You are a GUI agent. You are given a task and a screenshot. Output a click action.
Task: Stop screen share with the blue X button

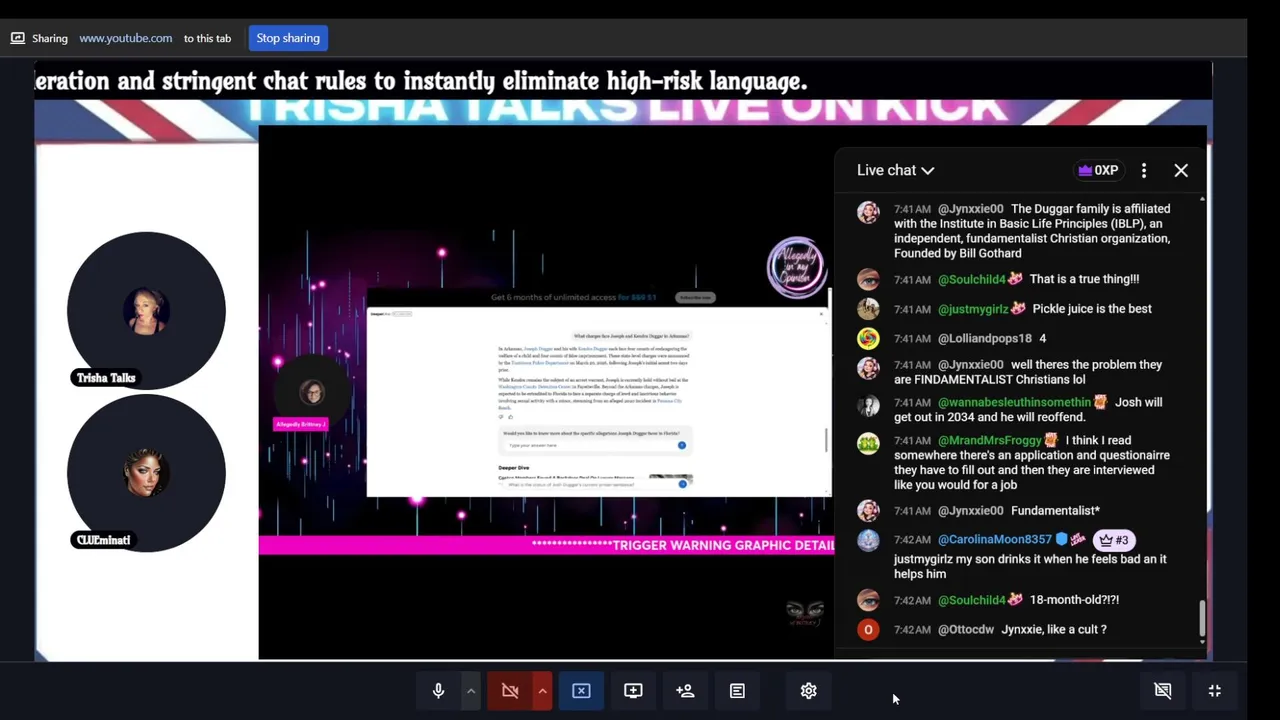pos(581,691)
